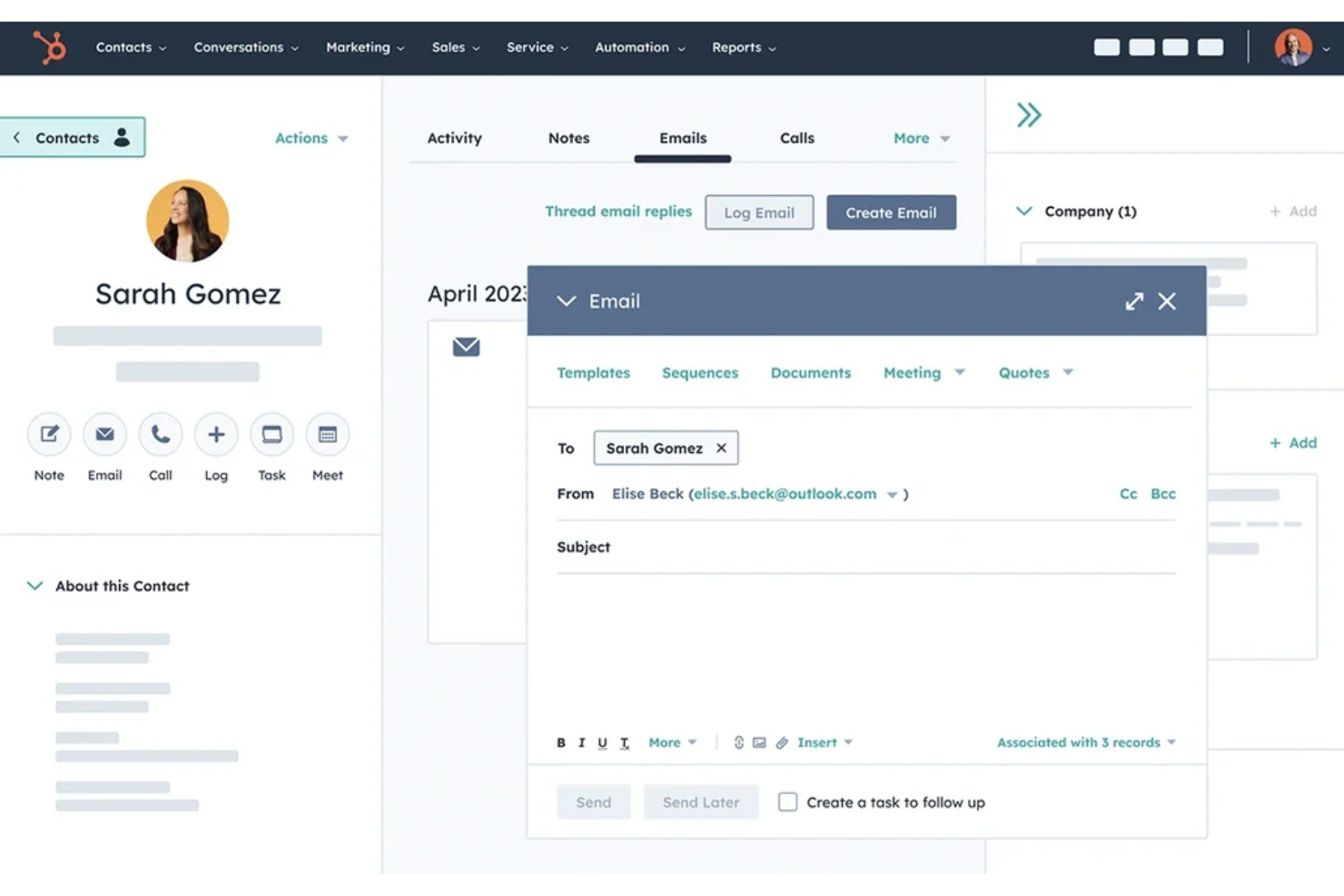This screenshot has height=896, width=1344.
Task: Open Thread email replies link
Action: pos(618,212)
